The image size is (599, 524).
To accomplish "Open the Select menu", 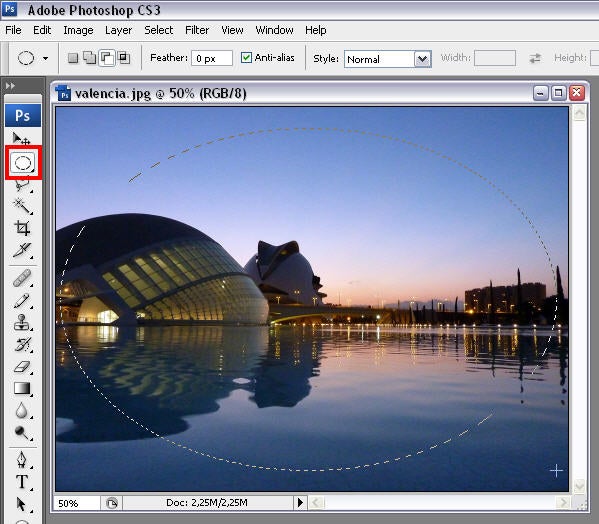I will pos(159,30).
